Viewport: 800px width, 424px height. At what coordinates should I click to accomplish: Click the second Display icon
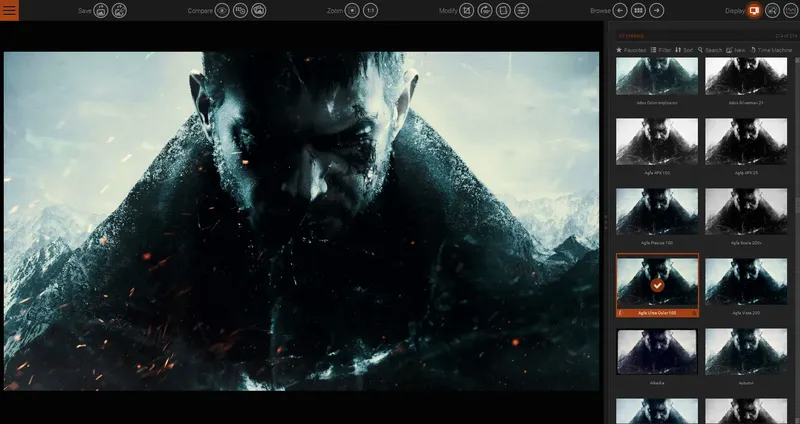point(772,10)
